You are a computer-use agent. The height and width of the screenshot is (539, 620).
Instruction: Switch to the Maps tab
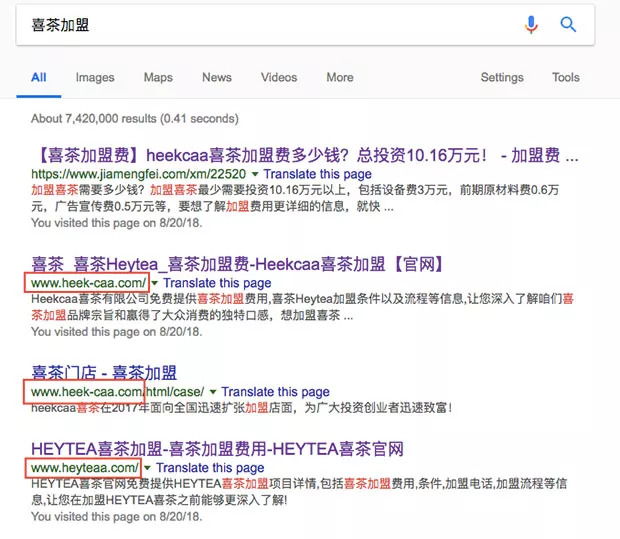click(158, 78)
